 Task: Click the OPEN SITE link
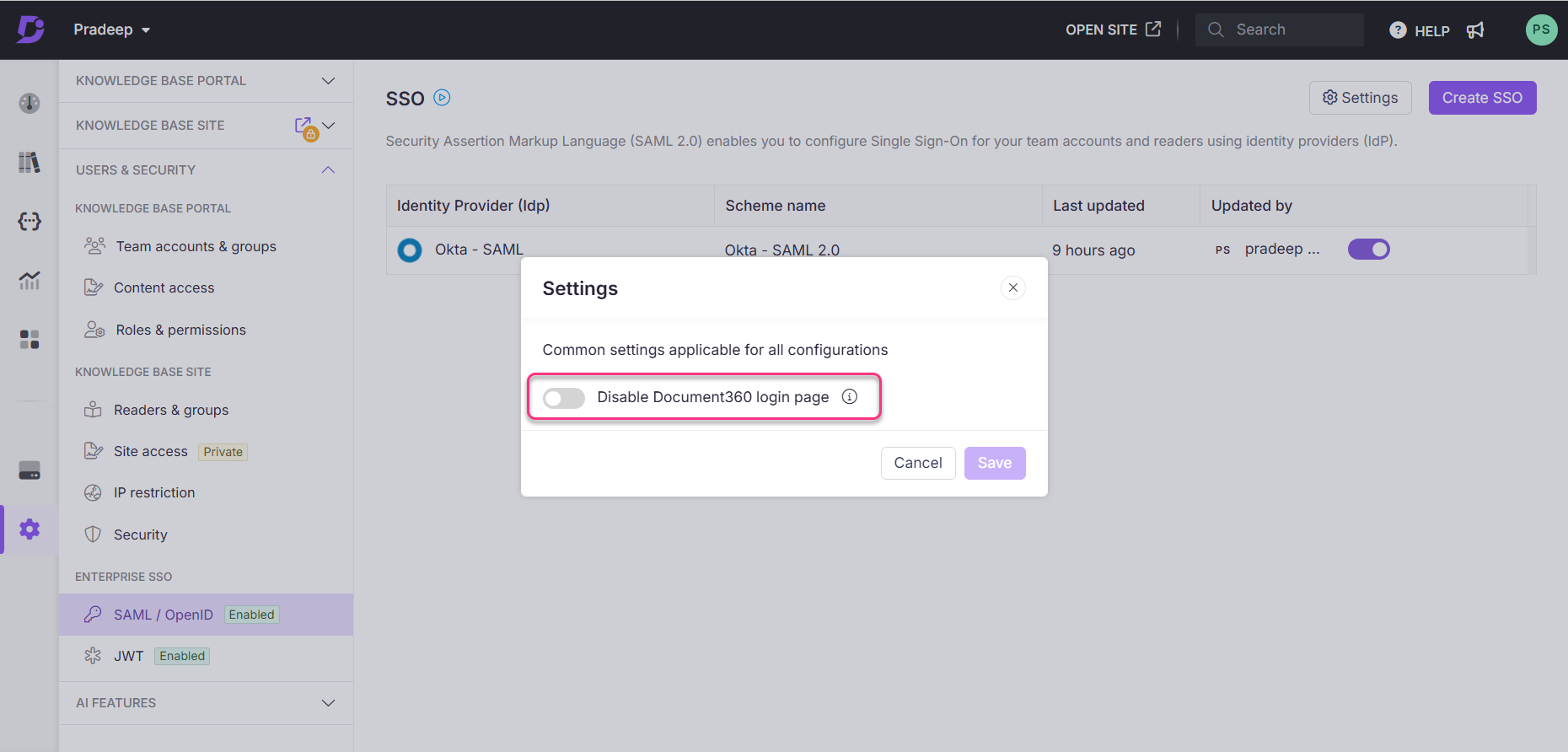click(1113, 30)
